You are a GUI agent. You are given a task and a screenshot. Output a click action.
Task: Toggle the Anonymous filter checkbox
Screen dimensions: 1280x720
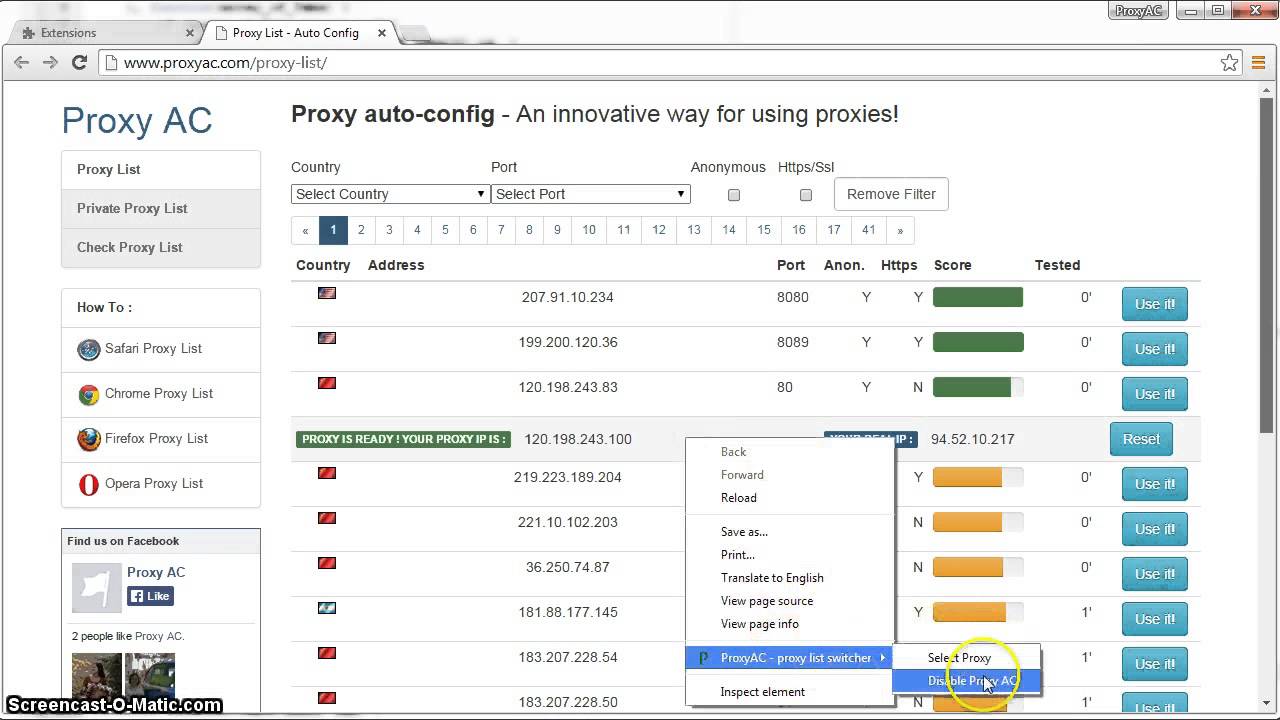(734, 195)
